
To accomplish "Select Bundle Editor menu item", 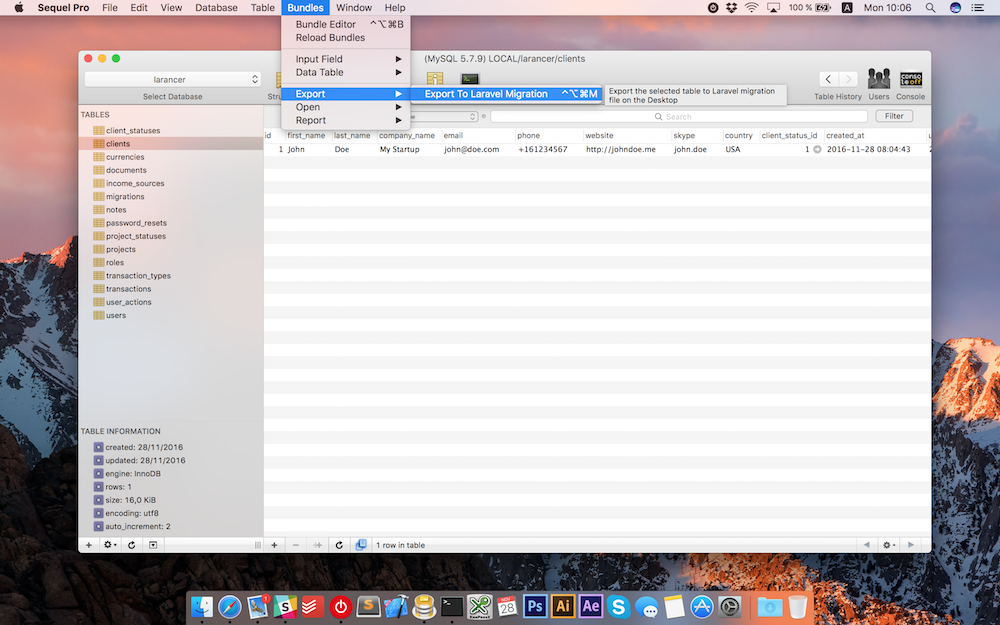I will tap(325, 24).
